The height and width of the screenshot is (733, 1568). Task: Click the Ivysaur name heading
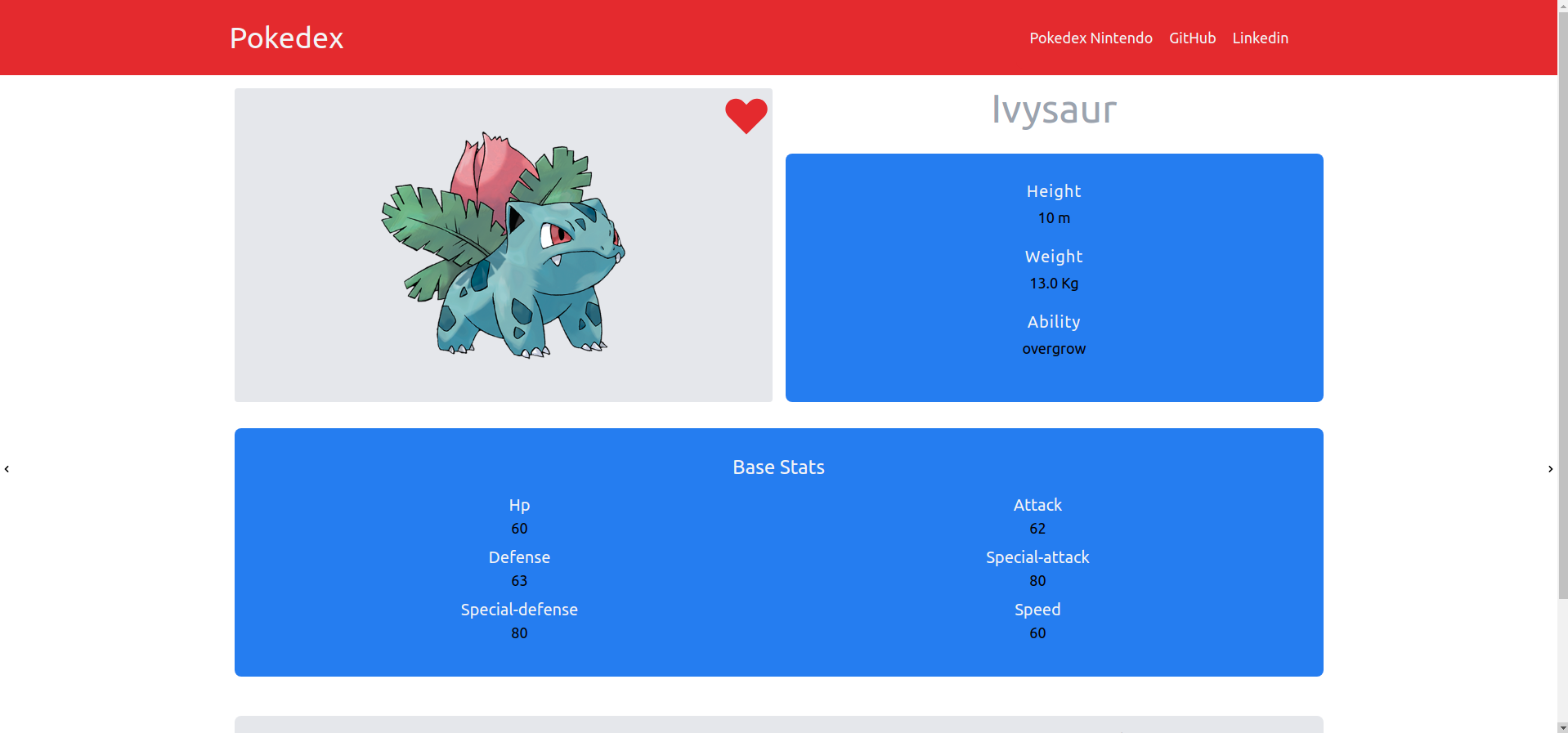(x=1054, y=110)
